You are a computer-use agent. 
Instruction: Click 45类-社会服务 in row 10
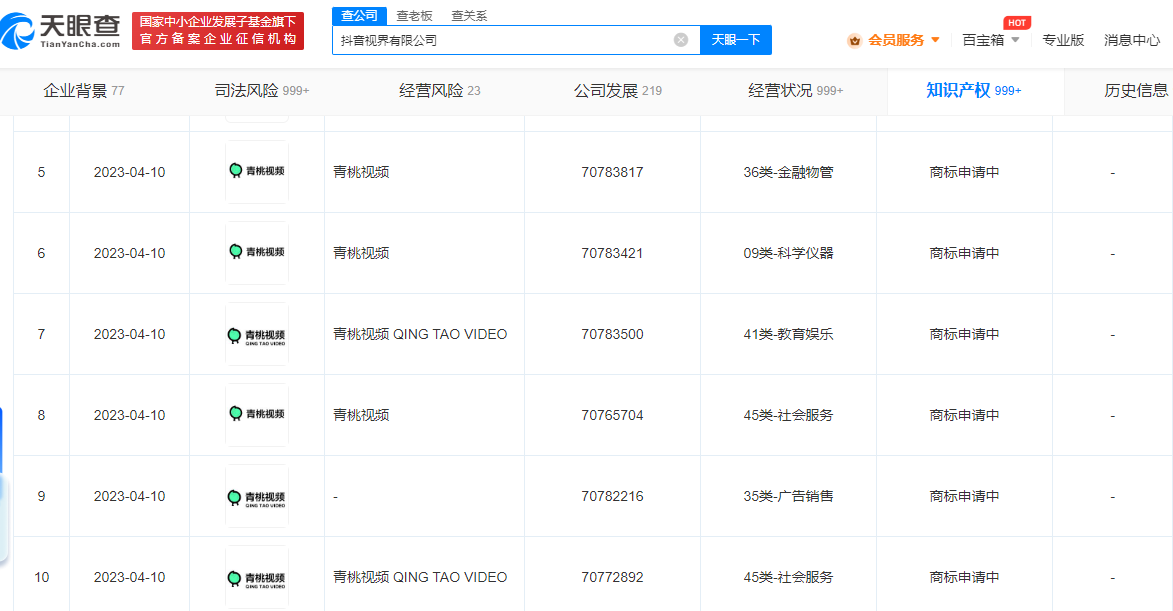click(788, 577)
